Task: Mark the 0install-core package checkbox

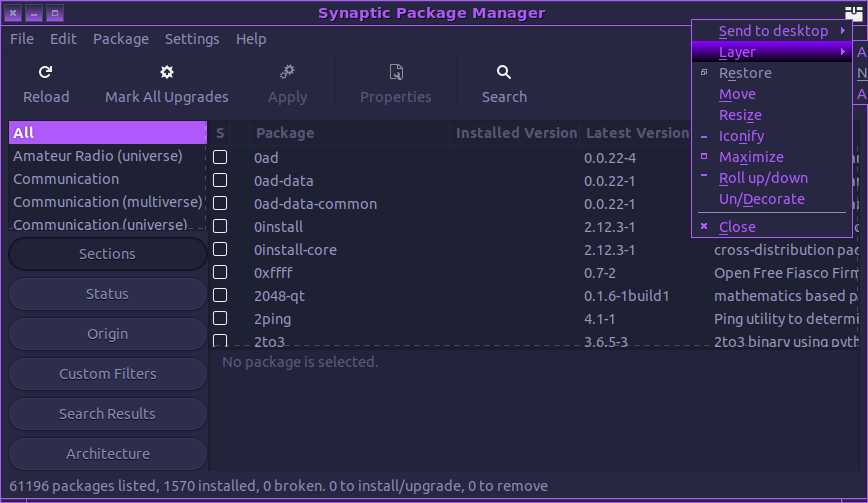Action: 220,250
